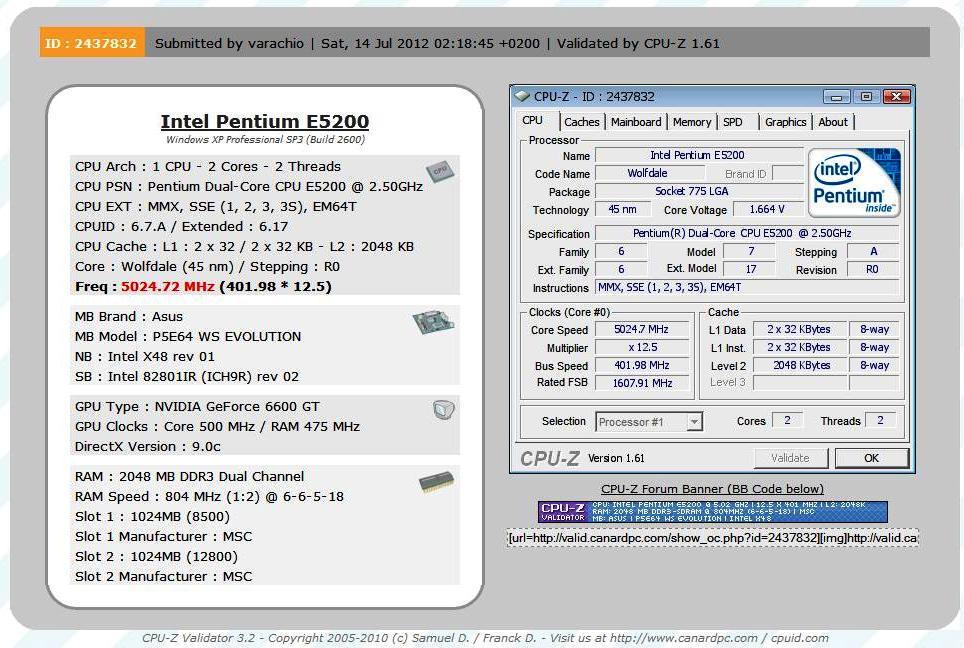Screen dimensions: 964x648
Task: Click the orange ID 2437832 badge
Action: (x=92, y=43)
